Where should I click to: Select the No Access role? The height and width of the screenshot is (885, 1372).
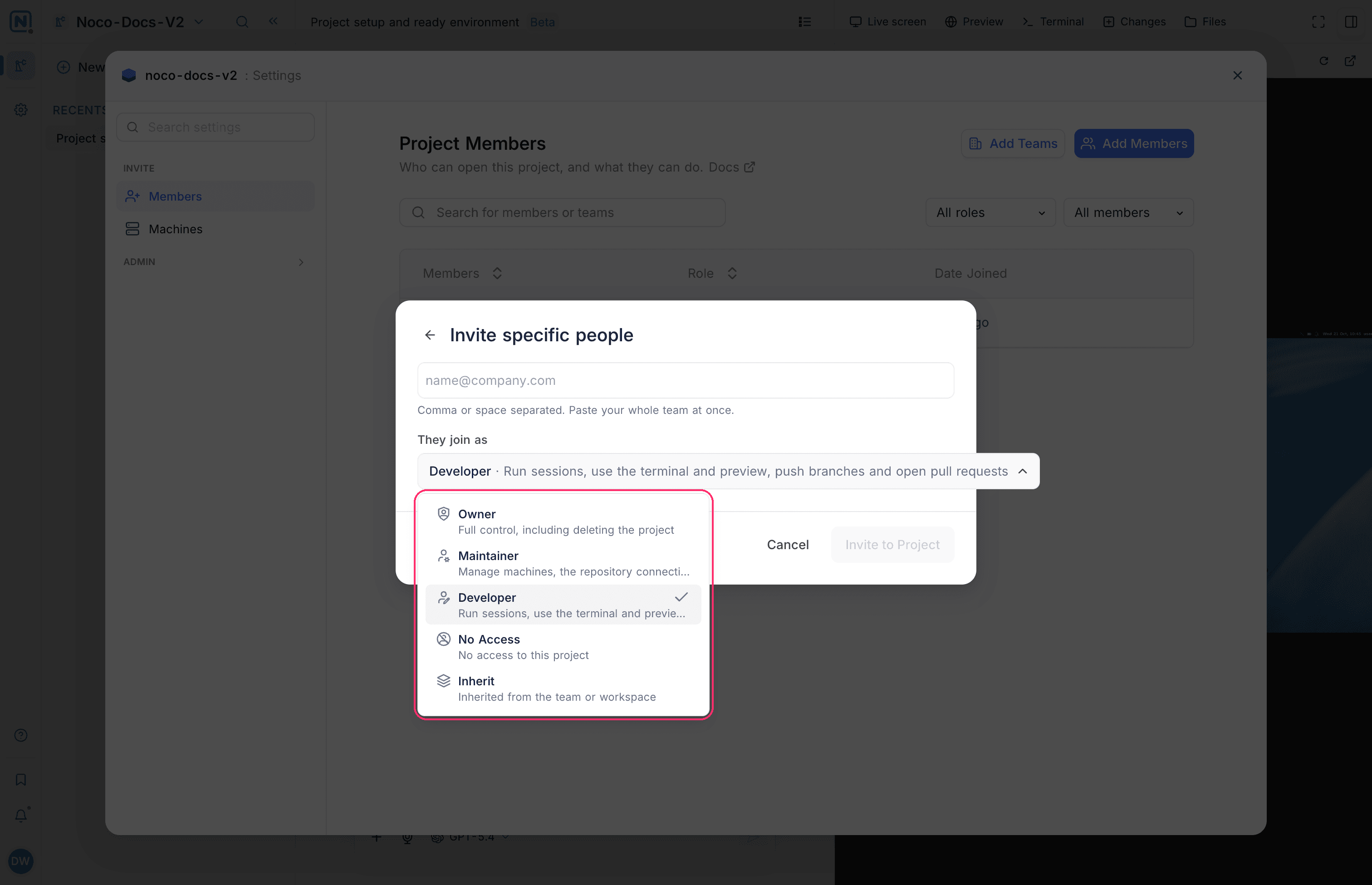coord(563,647)
